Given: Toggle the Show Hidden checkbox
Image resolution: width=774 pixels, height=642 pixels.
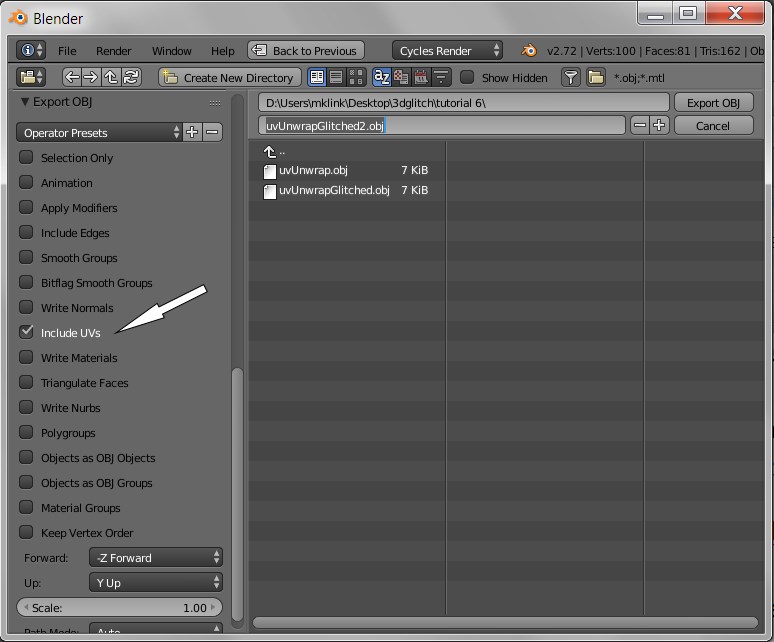Looking at the screenshot, I should (467, 77).
